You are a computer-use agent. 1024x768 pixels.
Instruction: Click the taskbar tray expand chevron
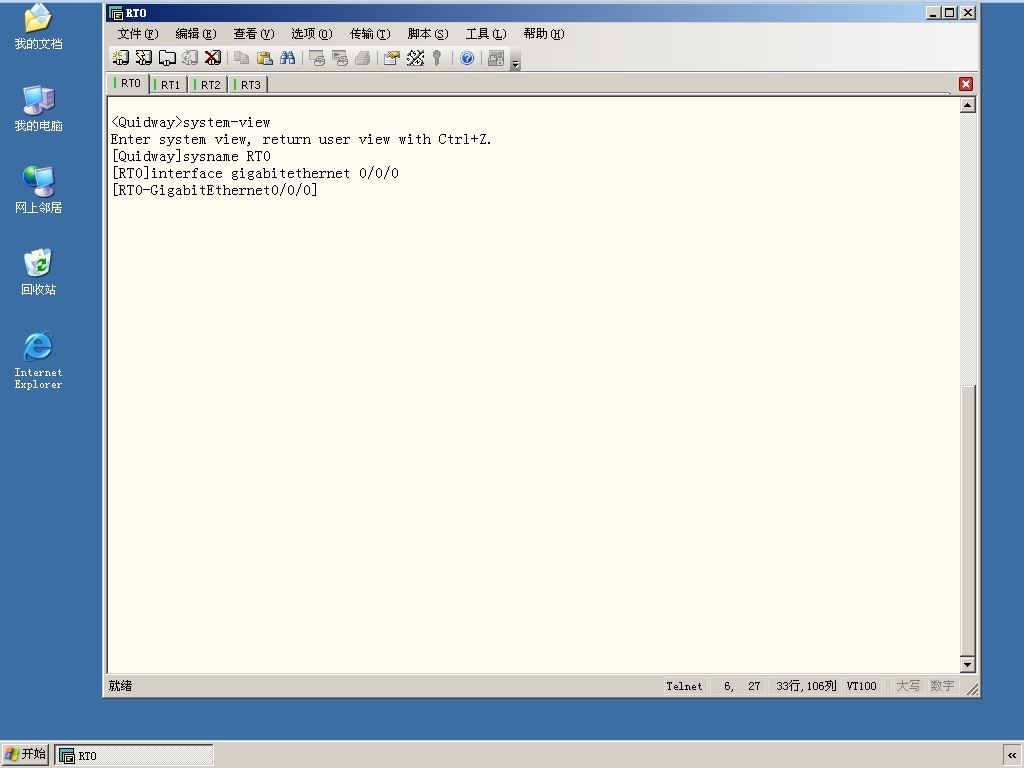click(x=1012, y=755)
